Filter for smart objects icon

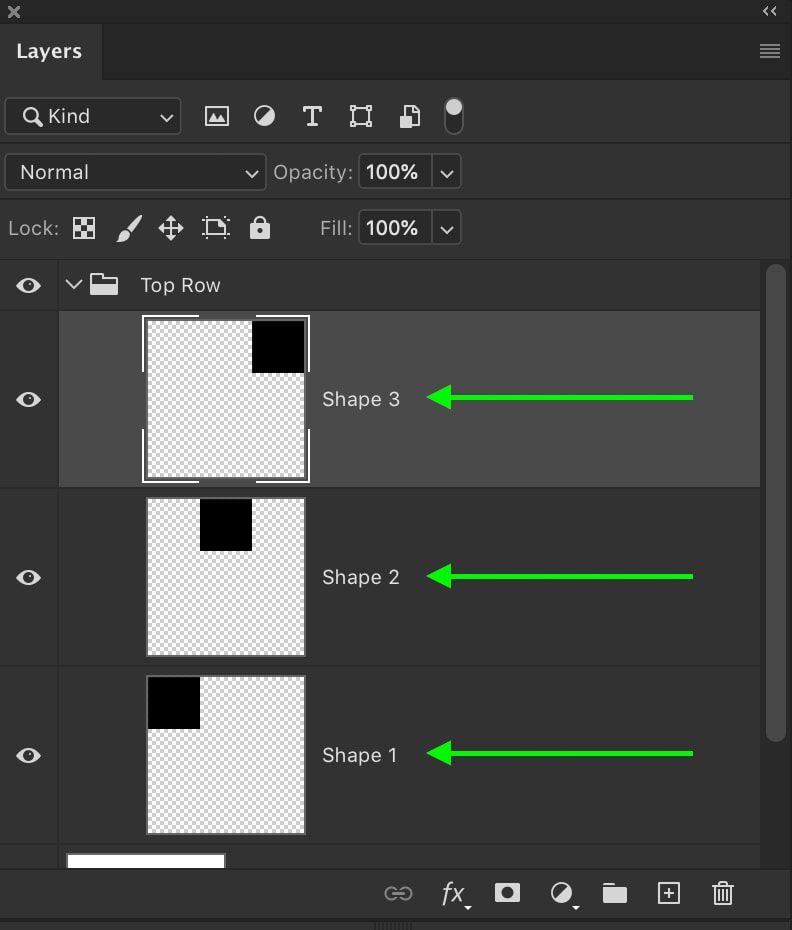pyautogui.click(x=410, y=116)
